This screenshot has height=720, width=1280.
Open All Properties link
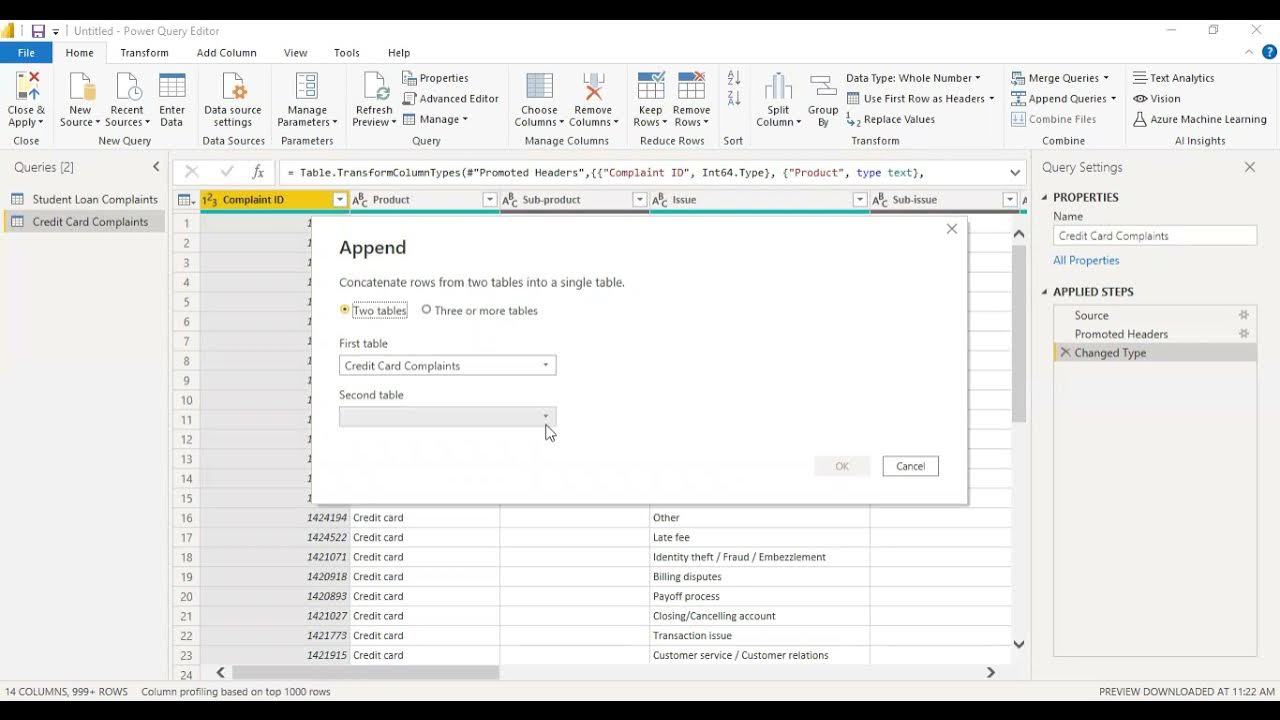(1086, 260)
